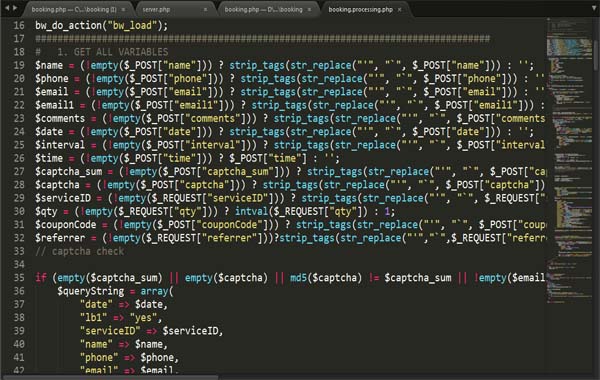Click the $email1 variable on line 22
The image size is (600, 380).
click(54, 105)
